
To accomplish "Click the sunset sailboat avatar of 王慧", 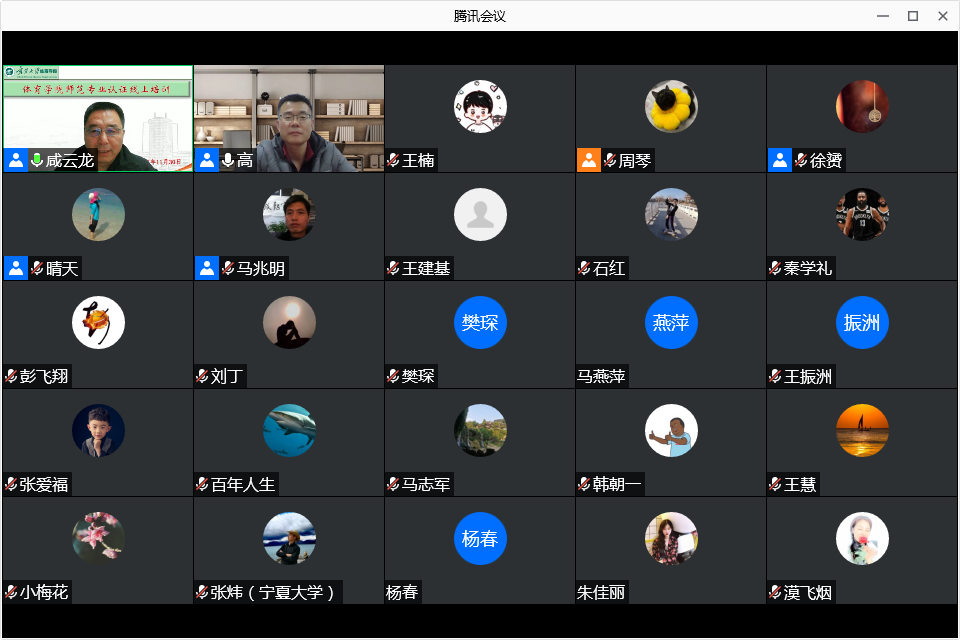I will point(862,431).
